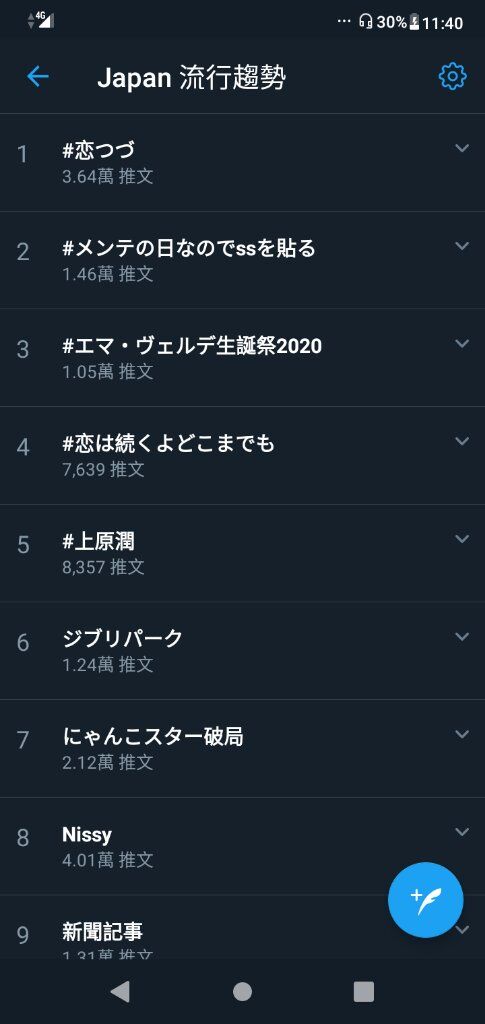Select the Nissy trending topic
The image size is (485, 1024).
click(x=242, y=846)
